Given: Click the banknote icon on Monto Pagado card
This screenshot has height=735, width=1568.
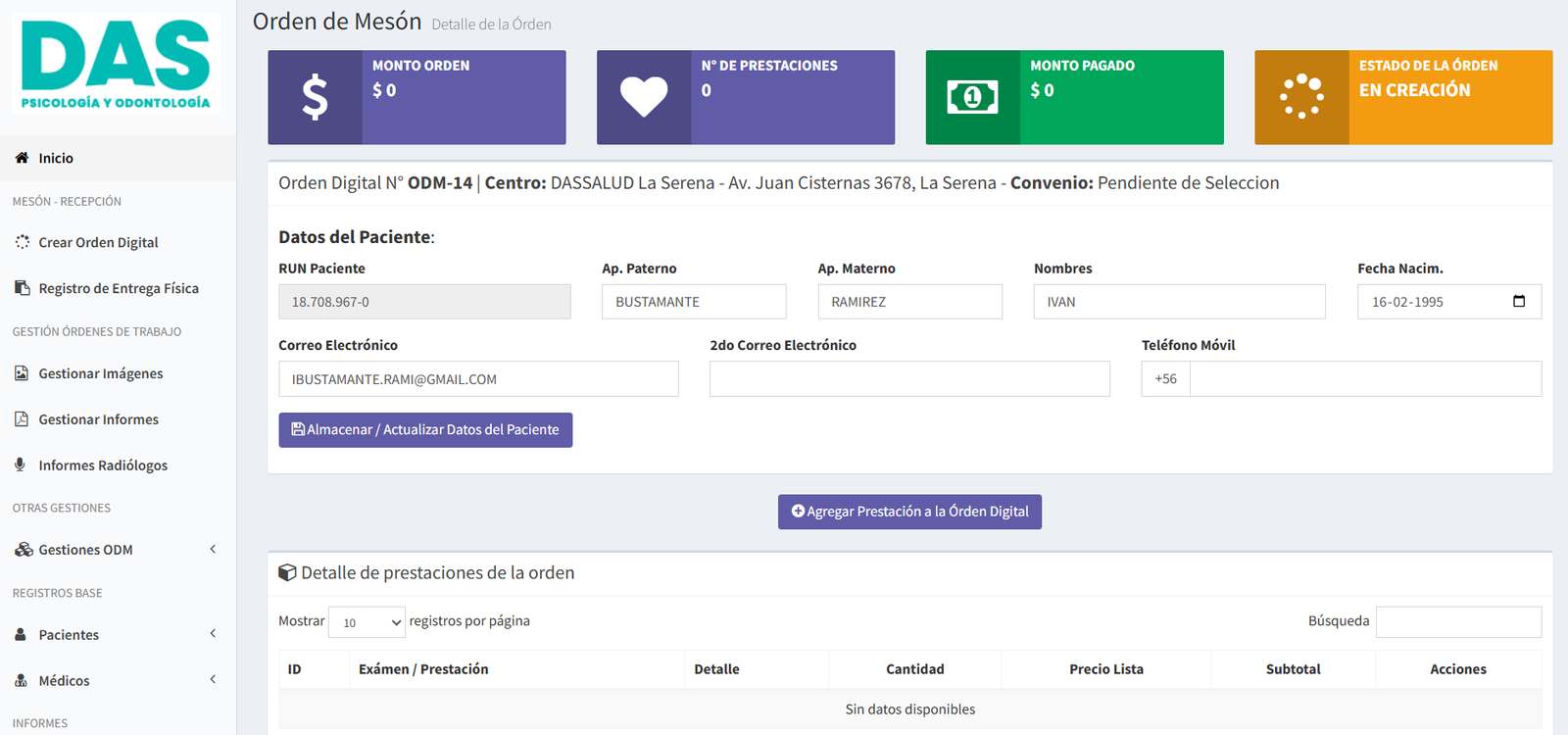Looking at the screenshot, I should coord(972,97).
